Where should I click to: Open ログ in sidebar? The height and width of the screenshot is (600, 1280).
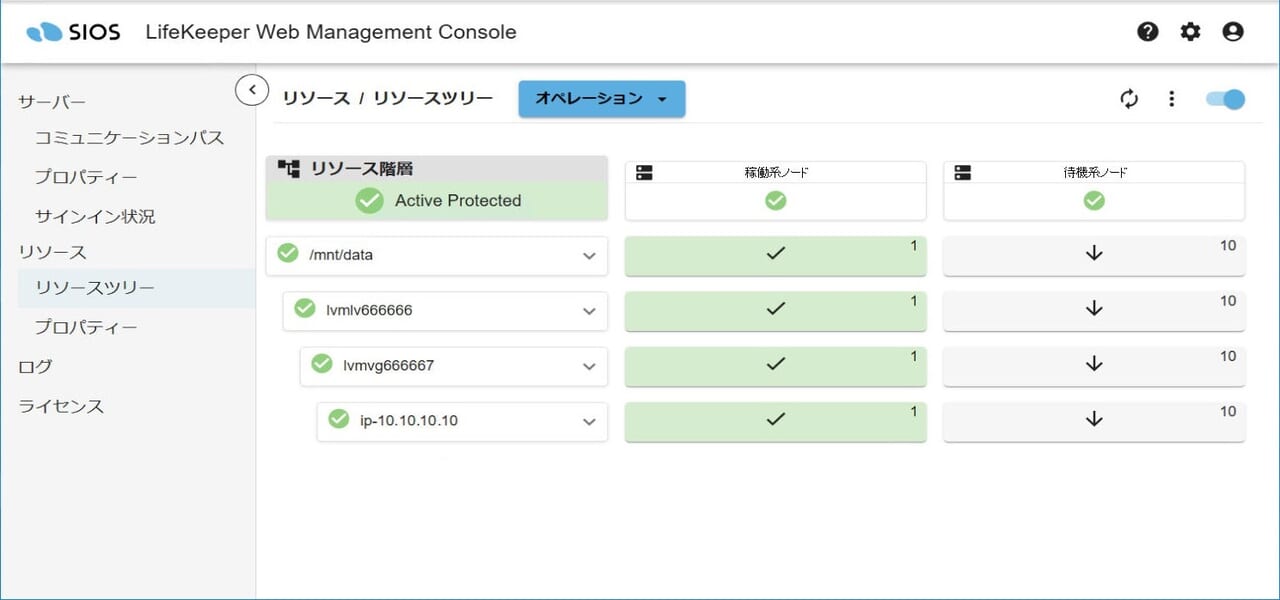click(x=35, y=366)
